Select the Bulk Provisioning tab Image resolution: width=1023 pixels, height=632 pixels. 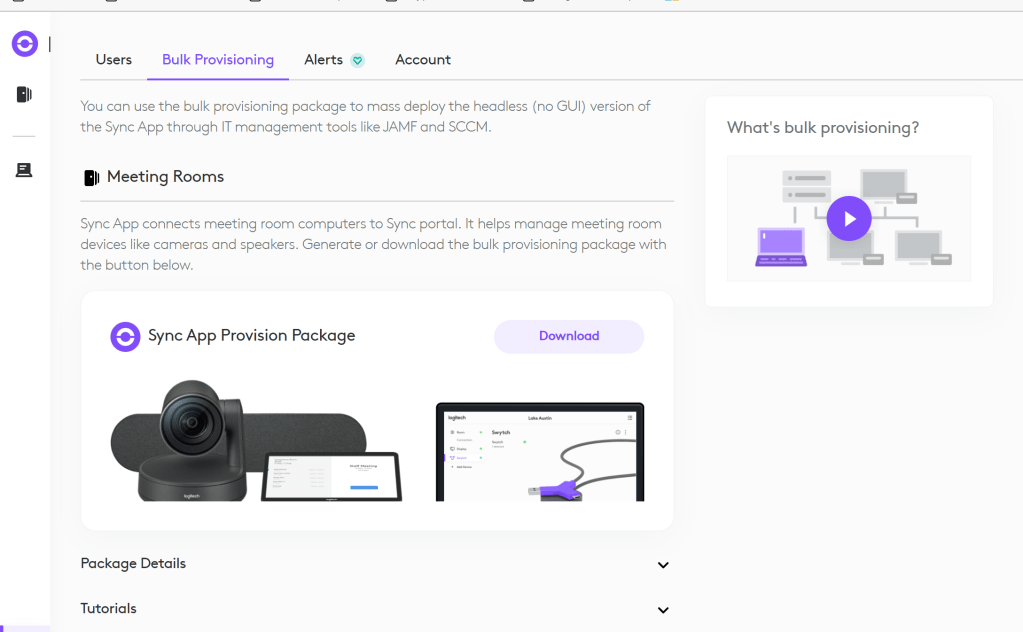click(x=218, y=60)
